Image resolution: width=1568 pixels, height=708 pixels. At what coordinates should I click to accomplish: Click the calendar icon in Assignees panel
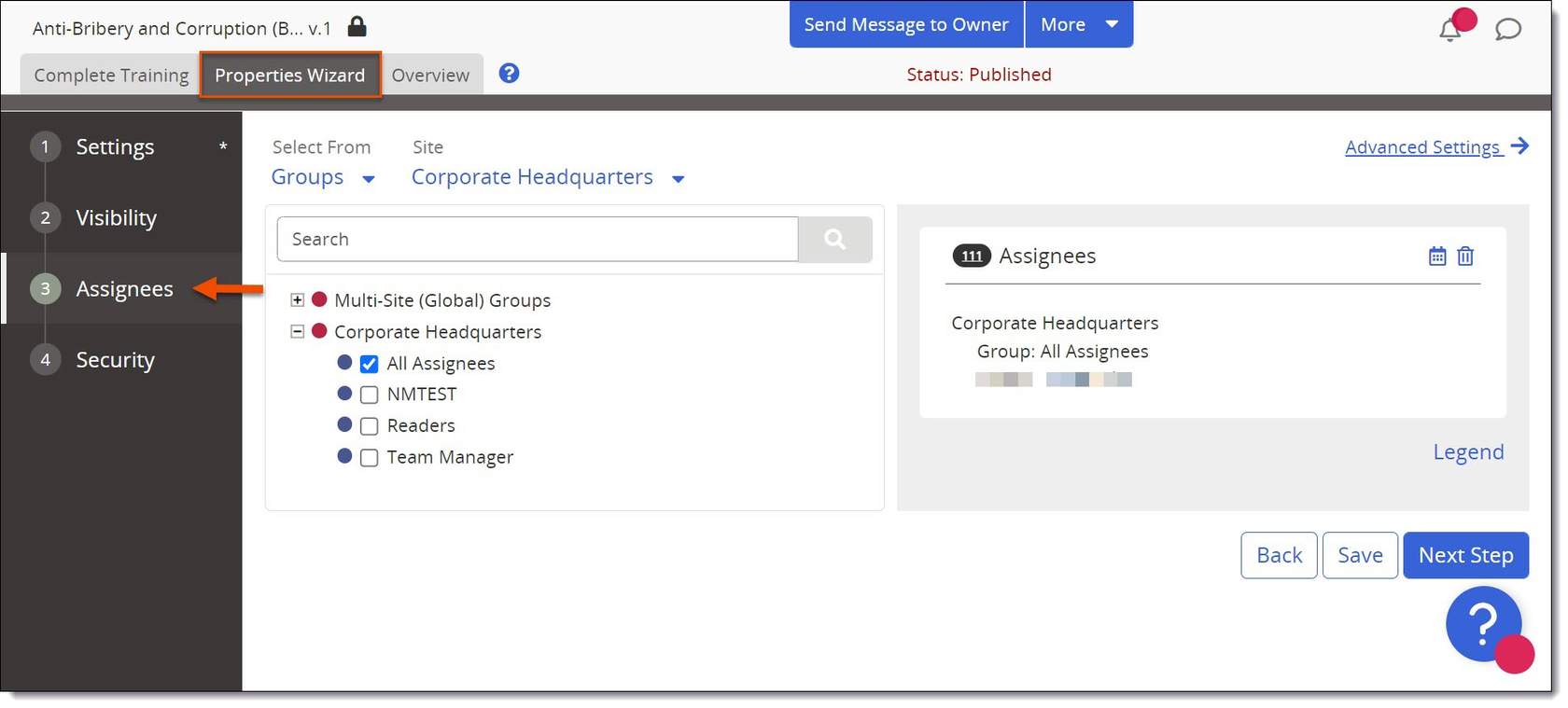click(x=1437, y=256)
